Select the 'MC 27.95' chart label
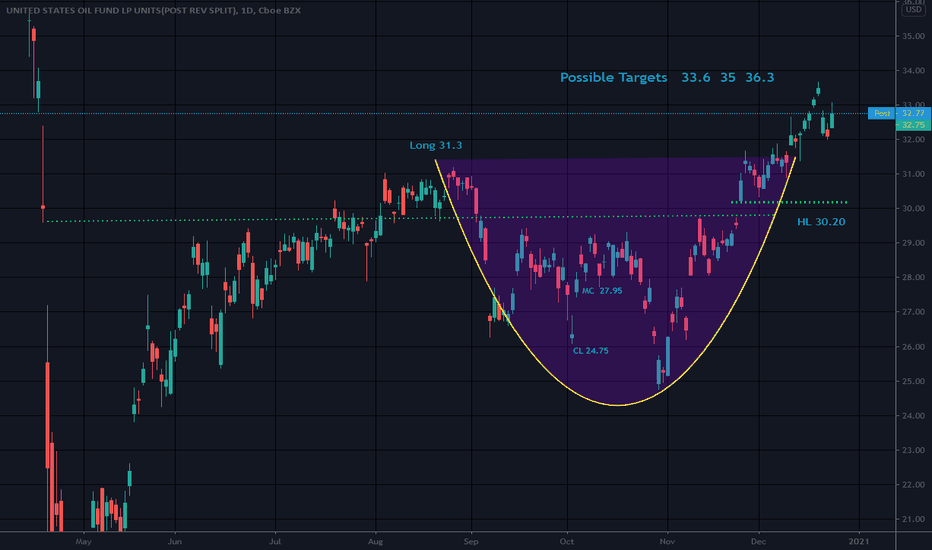 pos(602,291)
